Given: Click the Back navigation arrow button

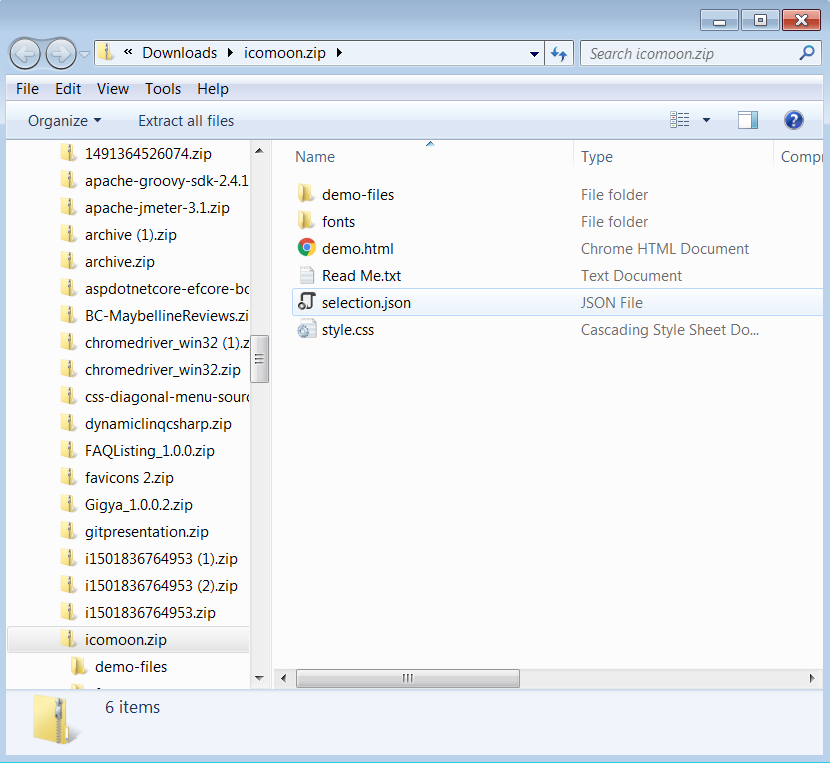Looking at the screenshot, I should (x=26, y=53).
